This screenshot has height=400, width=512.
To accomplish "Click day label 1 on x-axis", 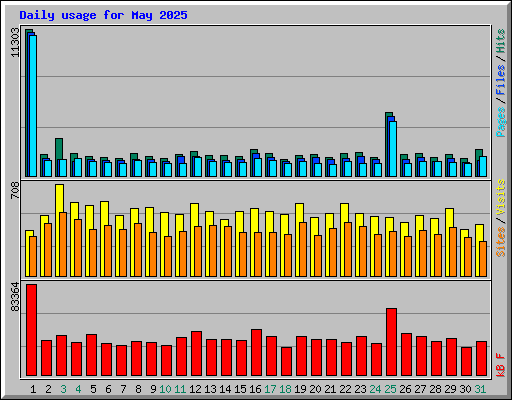I will point(33,389).
